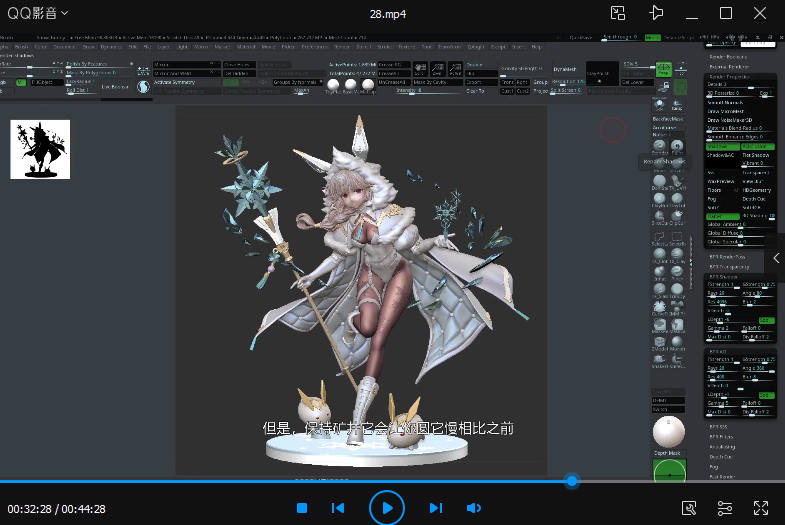This screenshot has height=525, width=785.
Task: Click the black silhouette reference thumbnail
Action: tap(40, 149)
